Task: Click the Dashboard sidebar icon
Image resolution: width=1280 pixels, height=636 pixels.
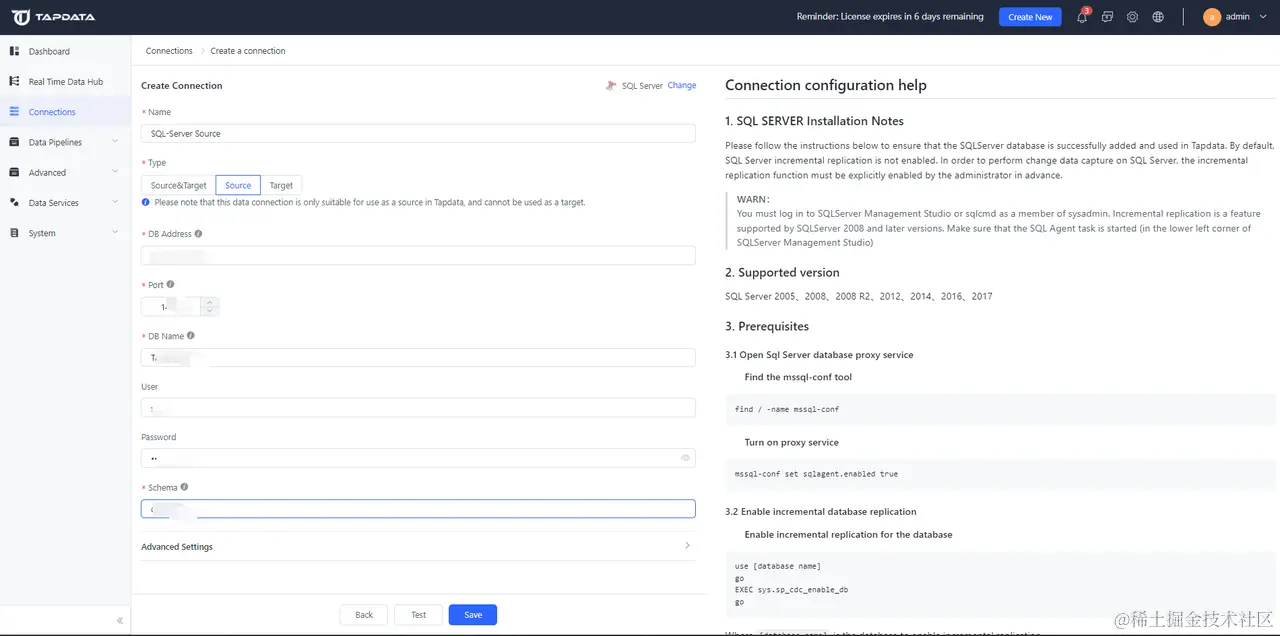Action: coord(14,51)
